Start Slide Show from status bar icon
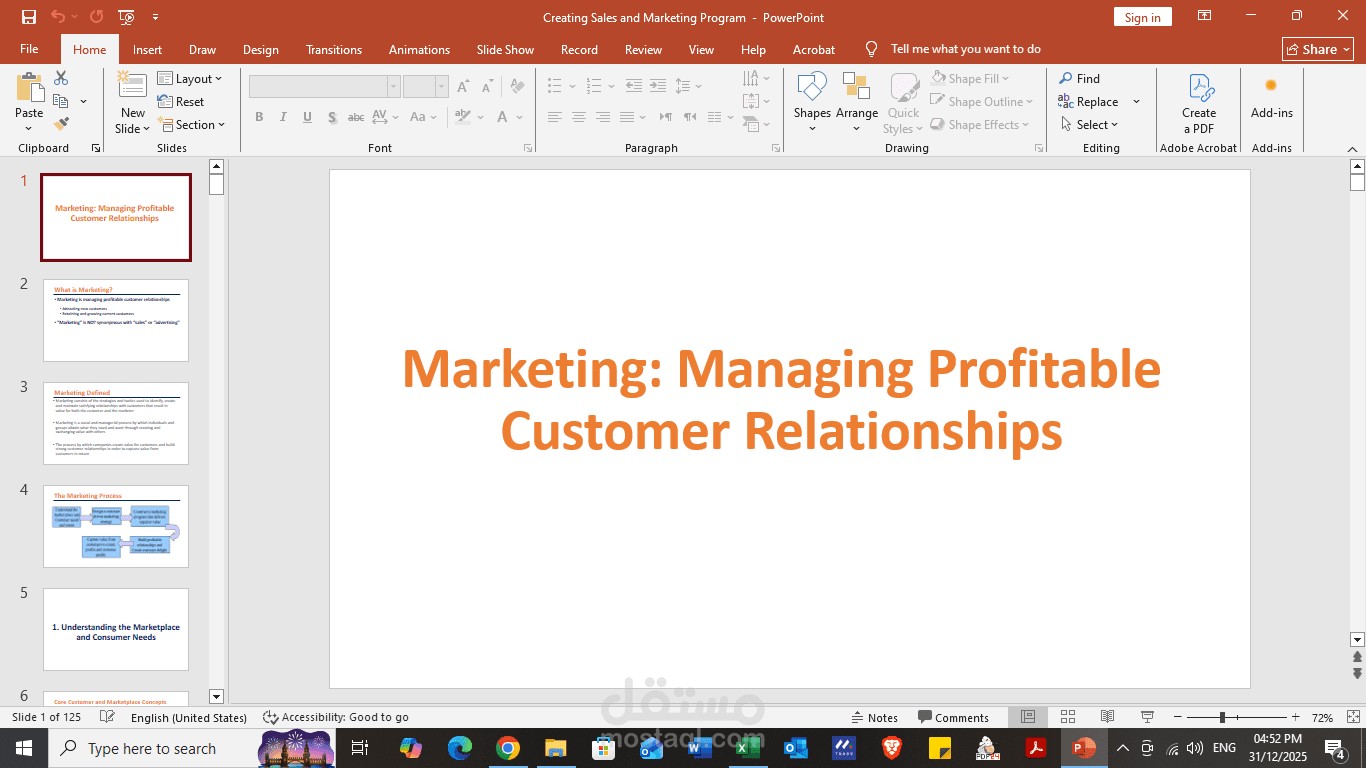Image resolution: width=1366 pixels, height=768 pixels. click(1147, 717)
